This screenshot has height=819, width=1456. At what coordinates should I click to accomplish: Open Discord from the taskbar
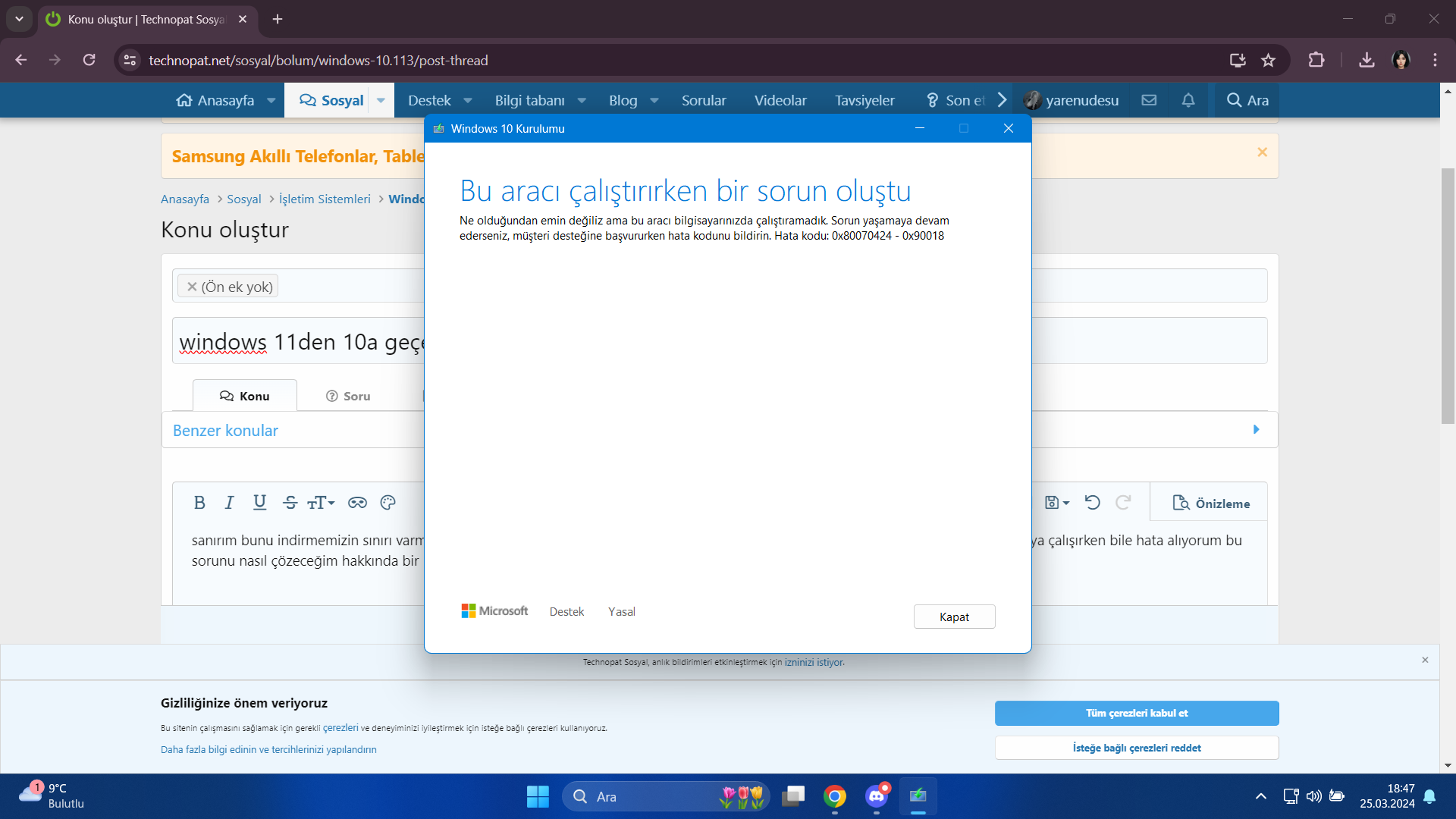(x=877, y=796)
